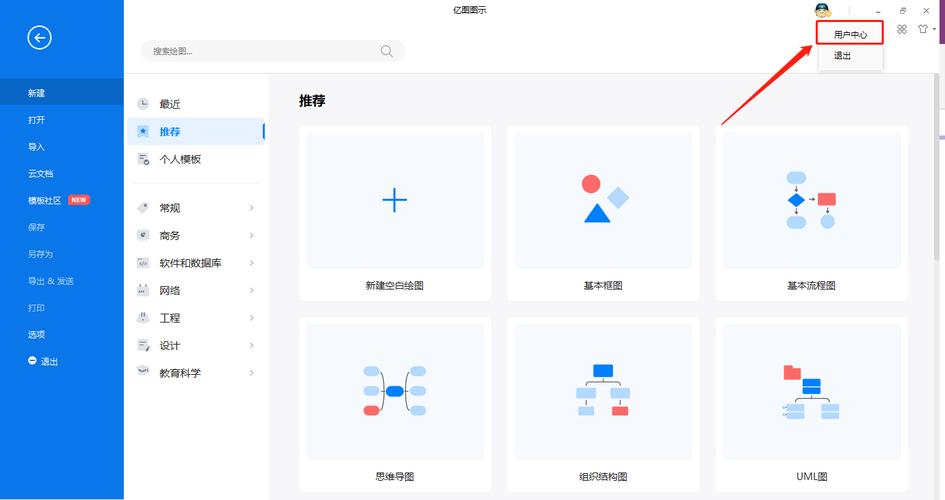
Task: Click the 网络 category icon
Action: coord(143,290)
